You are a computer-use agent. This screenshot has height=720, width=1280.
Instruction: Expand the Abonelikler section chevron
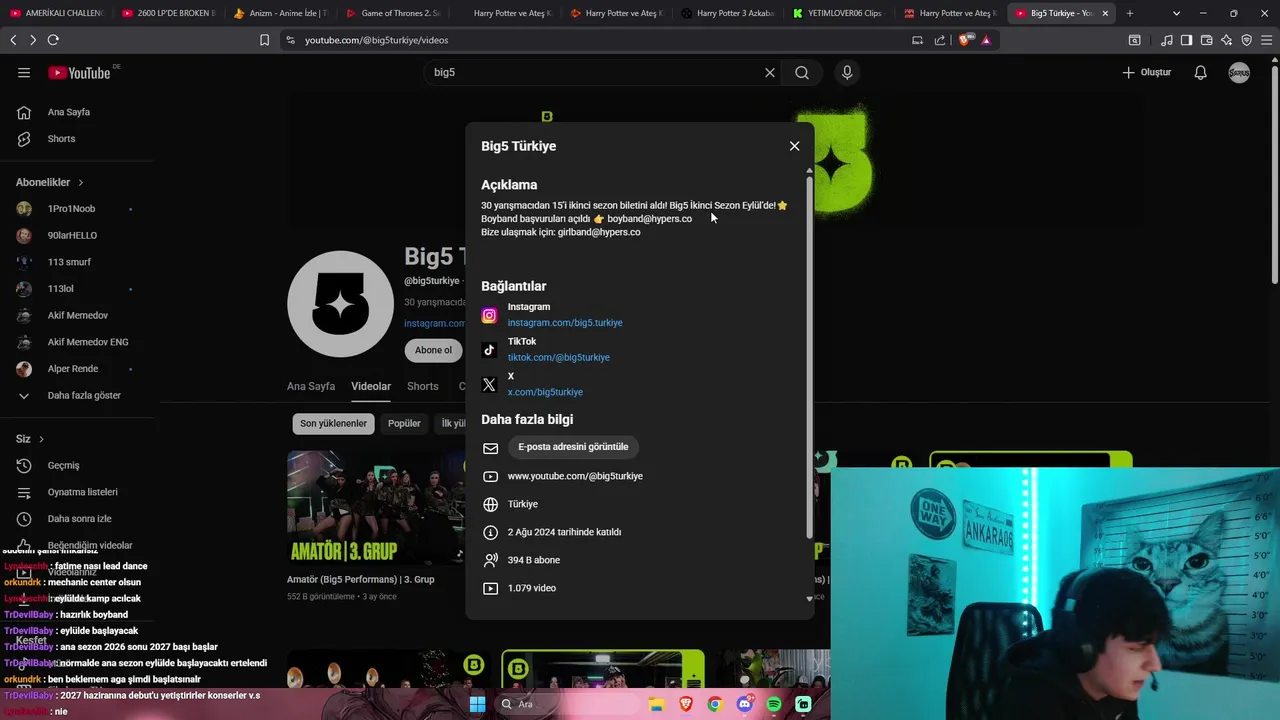(x=81, y=183)
